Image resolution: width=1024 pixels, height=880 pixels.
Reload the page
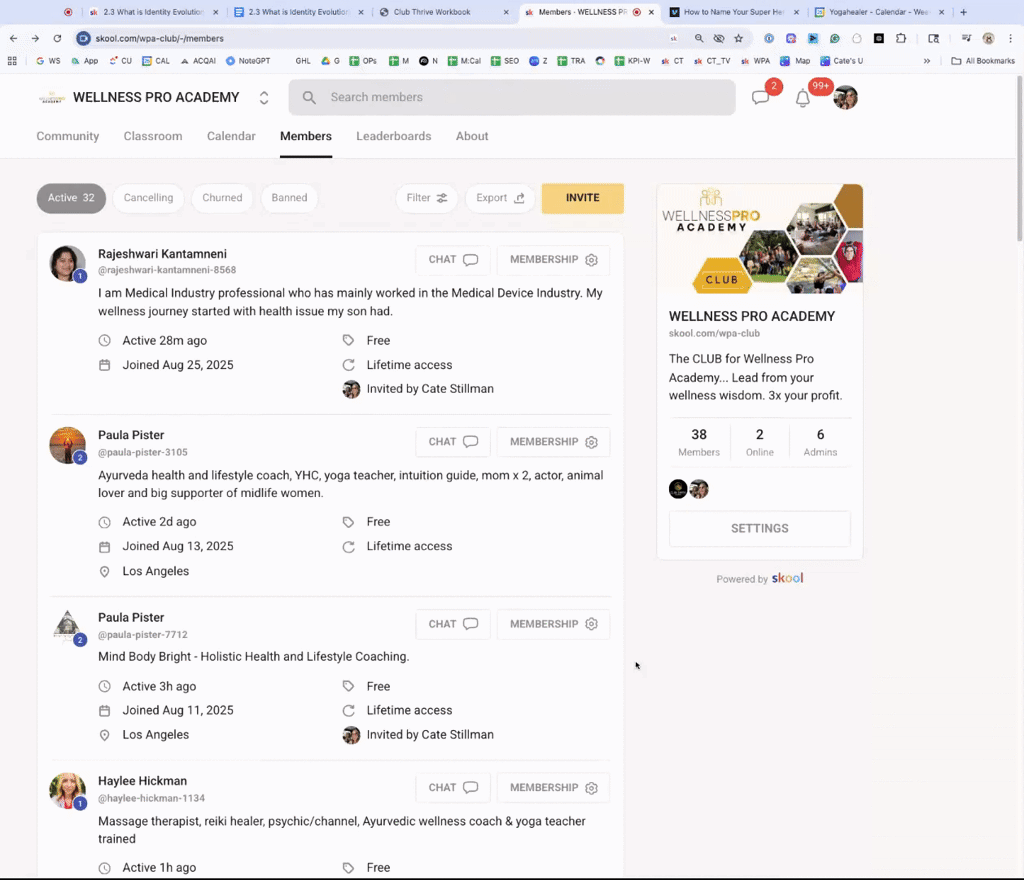57,39
